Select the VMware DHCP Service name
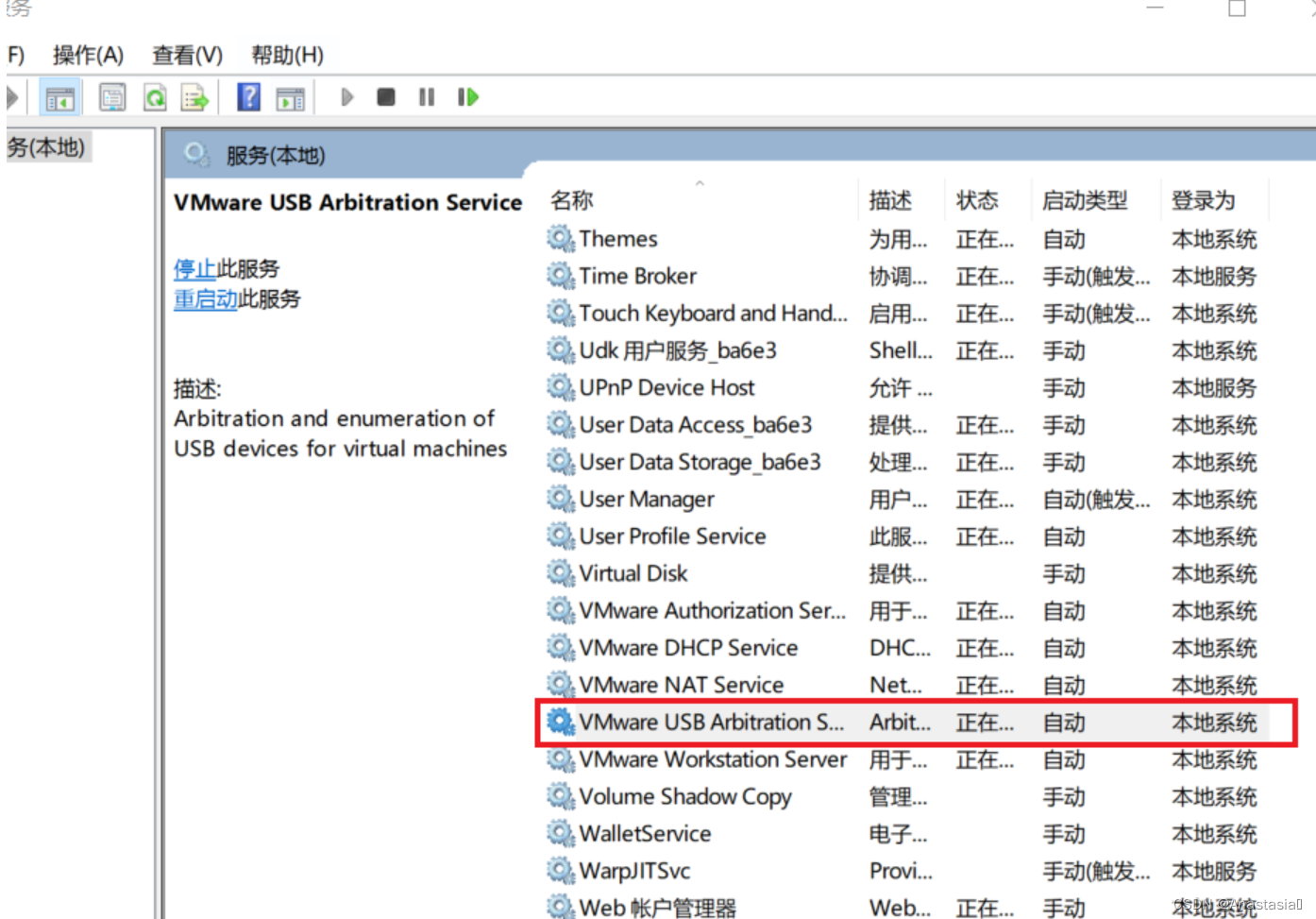Viewport: 1316px width, 919px height. (689, 648)
